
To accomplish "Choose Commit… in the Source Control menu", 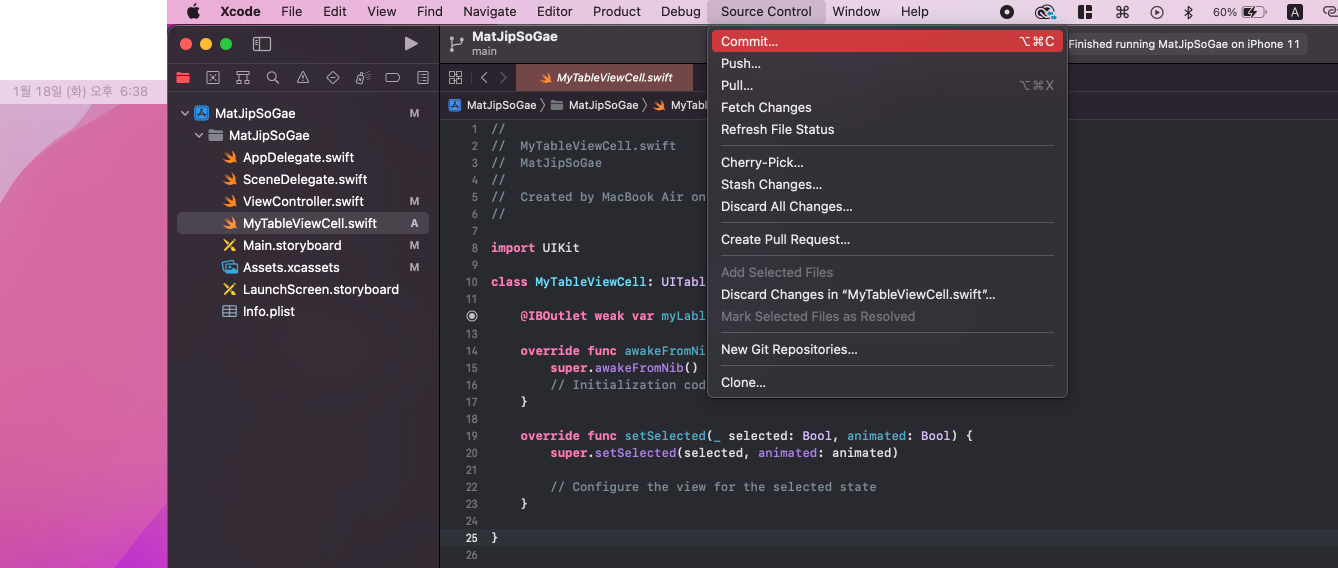I will click(x=887, y=41).
